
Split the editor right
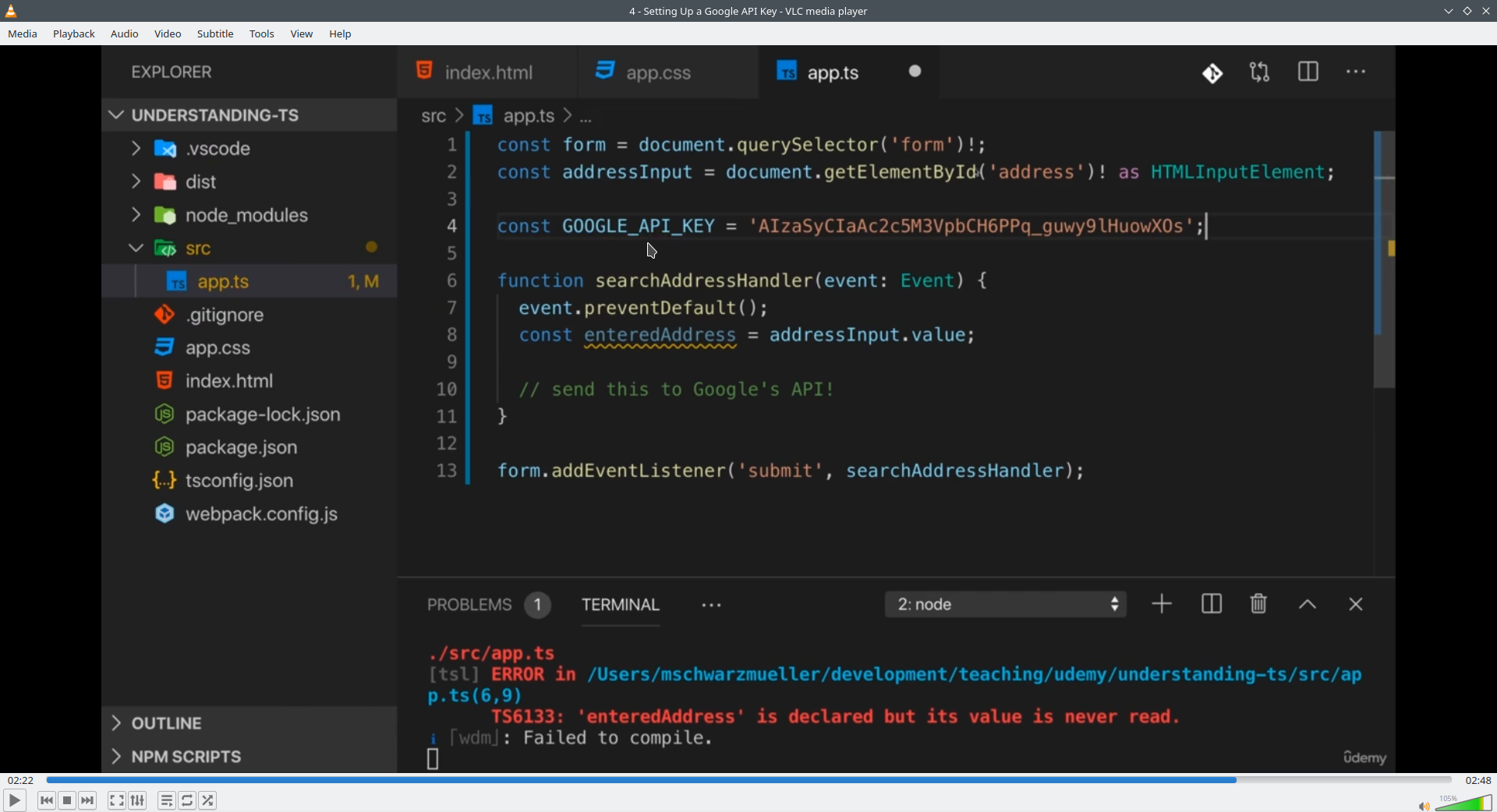[1308, 72]
